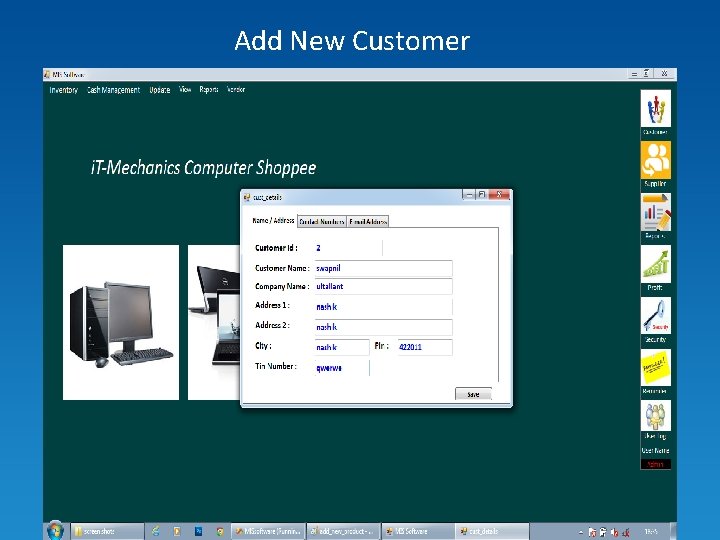The width and height of the screenshot is (720, 540).
Task: Open the Reminder sticky-note icon
Action: tap(655, 367)
